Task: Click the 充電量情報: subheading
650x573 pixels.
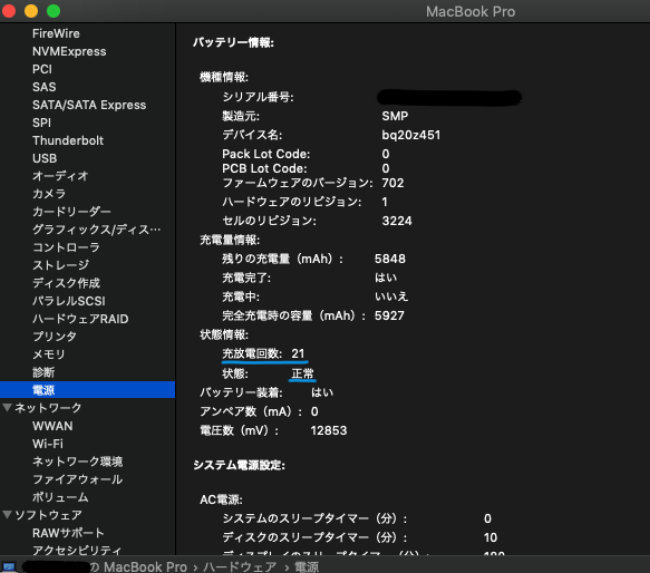Action: [x=230, y=240]
